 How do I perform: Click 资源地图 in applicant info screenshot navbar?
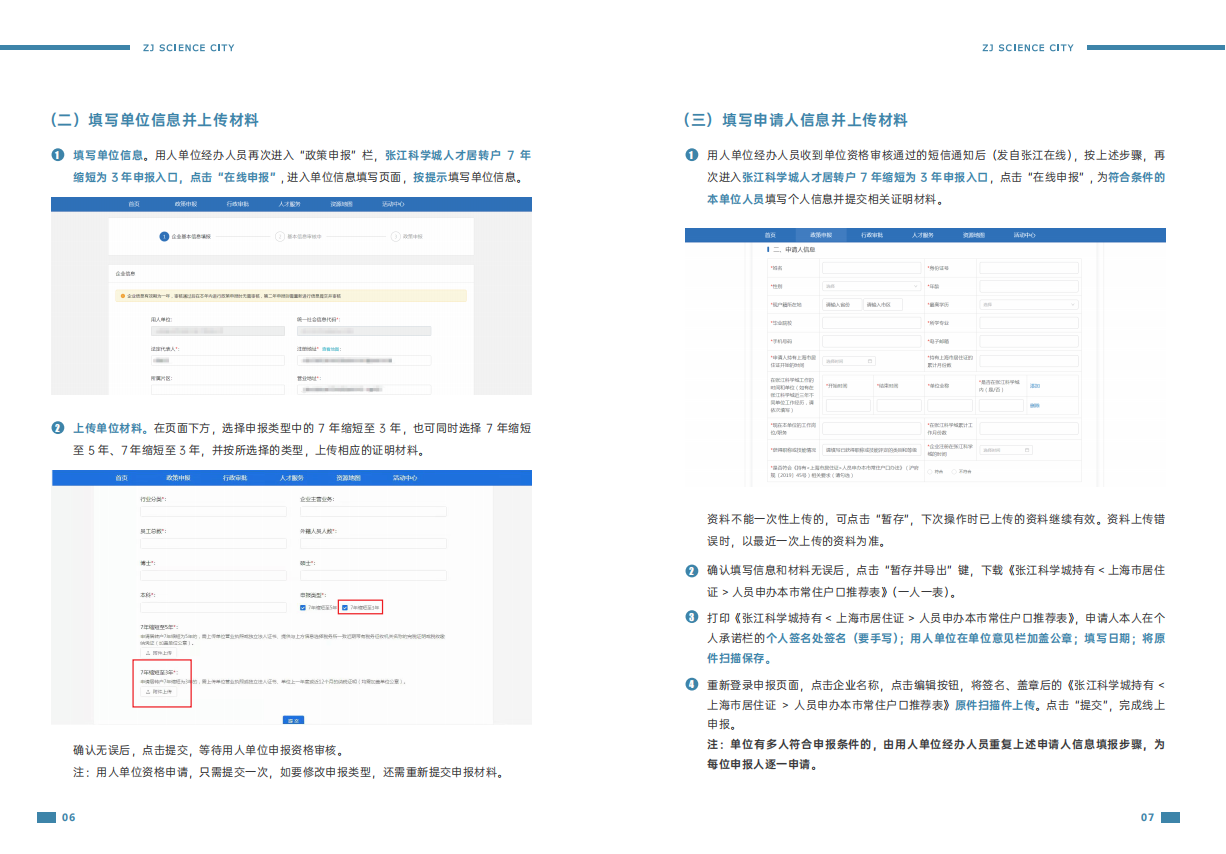pyautogui.click(x=974, y=235)
